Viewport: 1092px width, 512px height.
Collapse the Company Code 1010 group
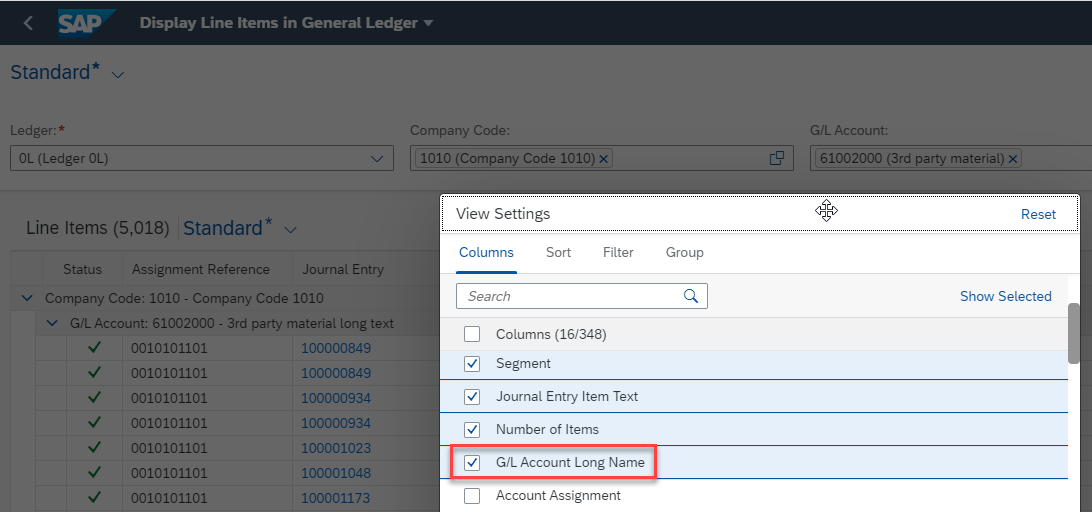point(27,298)
